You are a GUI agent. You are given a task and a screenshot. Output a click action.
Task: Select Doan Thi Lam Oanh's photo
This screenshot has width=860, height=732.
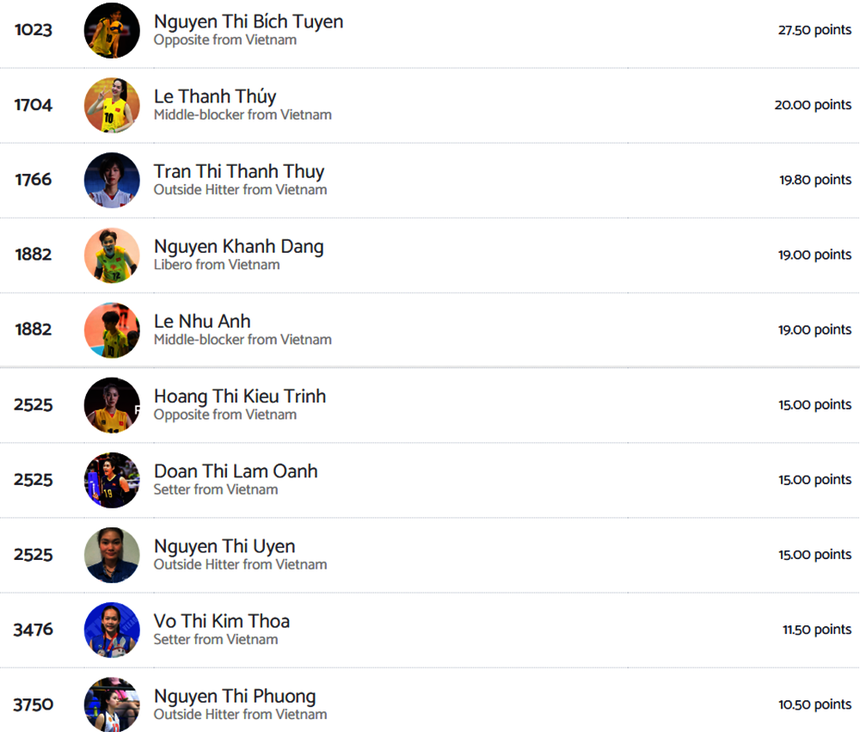(112, 480)
